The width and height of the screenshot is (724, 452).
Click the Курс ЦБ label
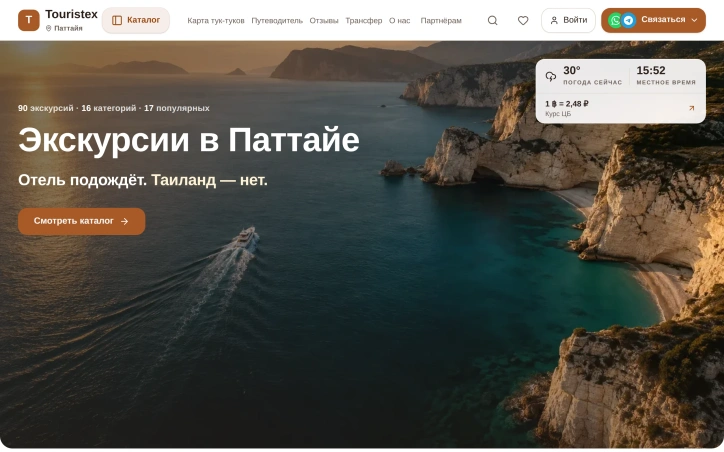[x=558, y=114]
